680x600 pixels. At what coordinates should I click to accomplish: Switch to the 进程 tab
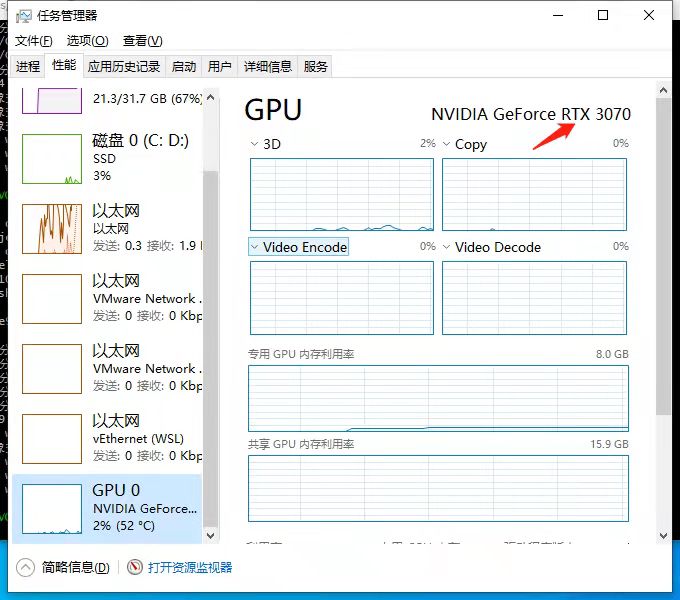coord(28,66)
